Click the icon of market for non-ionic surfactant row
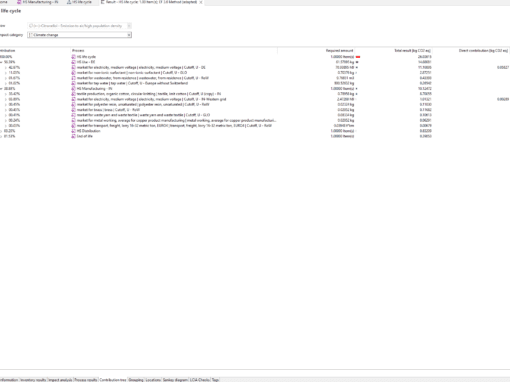This screenshot has height=382, width=510. (x=73, y=73)
